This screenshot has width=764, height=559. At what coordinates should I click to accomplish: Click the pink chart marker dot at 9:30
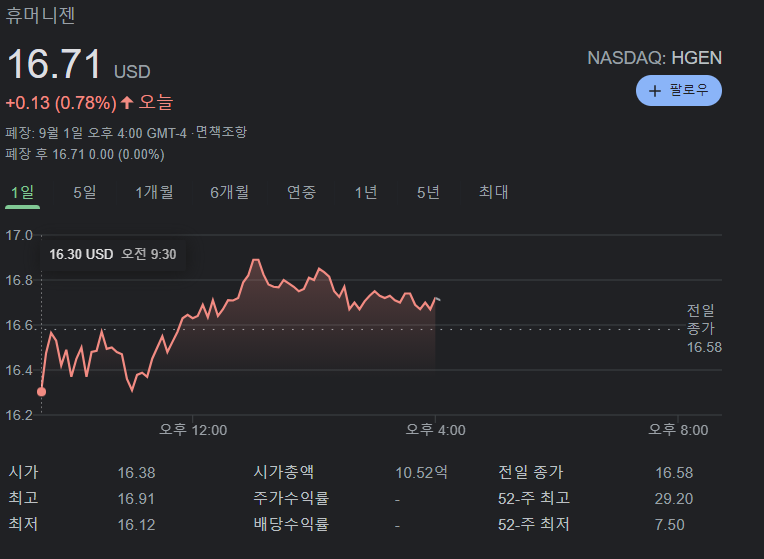click(41, 392)
